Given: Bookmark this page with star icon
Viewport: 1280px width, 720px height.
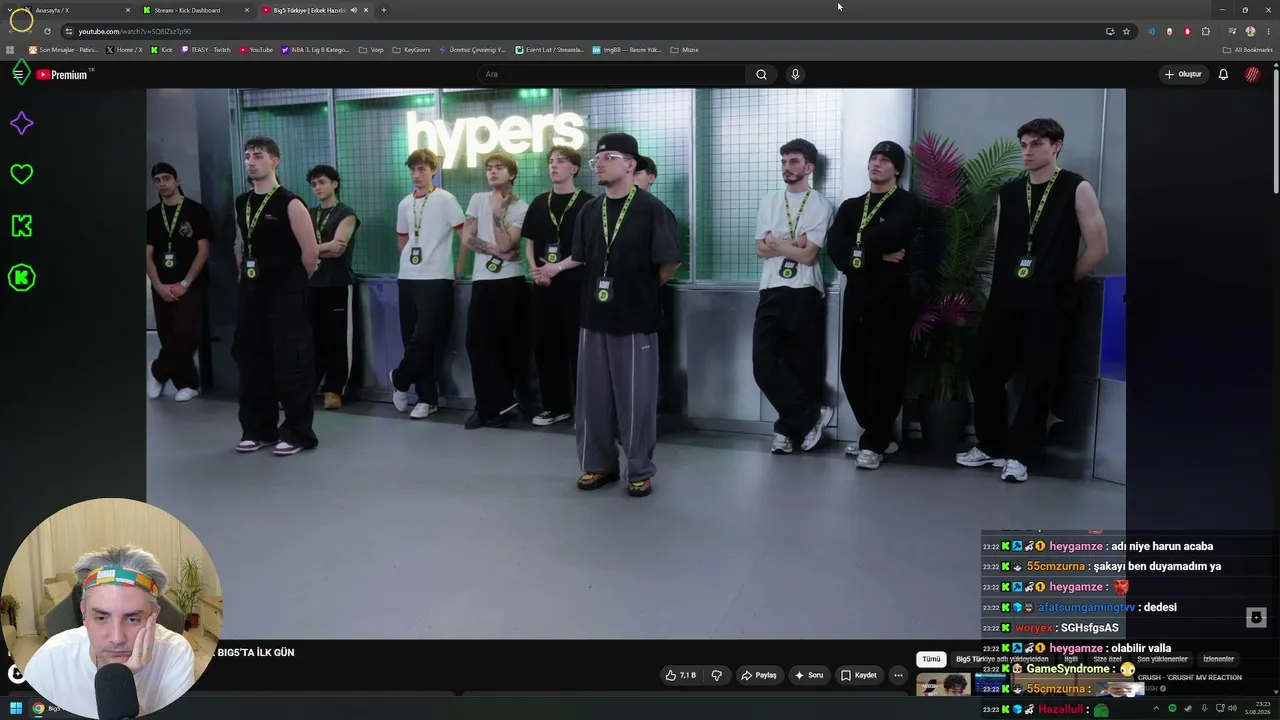Looking at the screenshot, I should (x=1126, y=31).
